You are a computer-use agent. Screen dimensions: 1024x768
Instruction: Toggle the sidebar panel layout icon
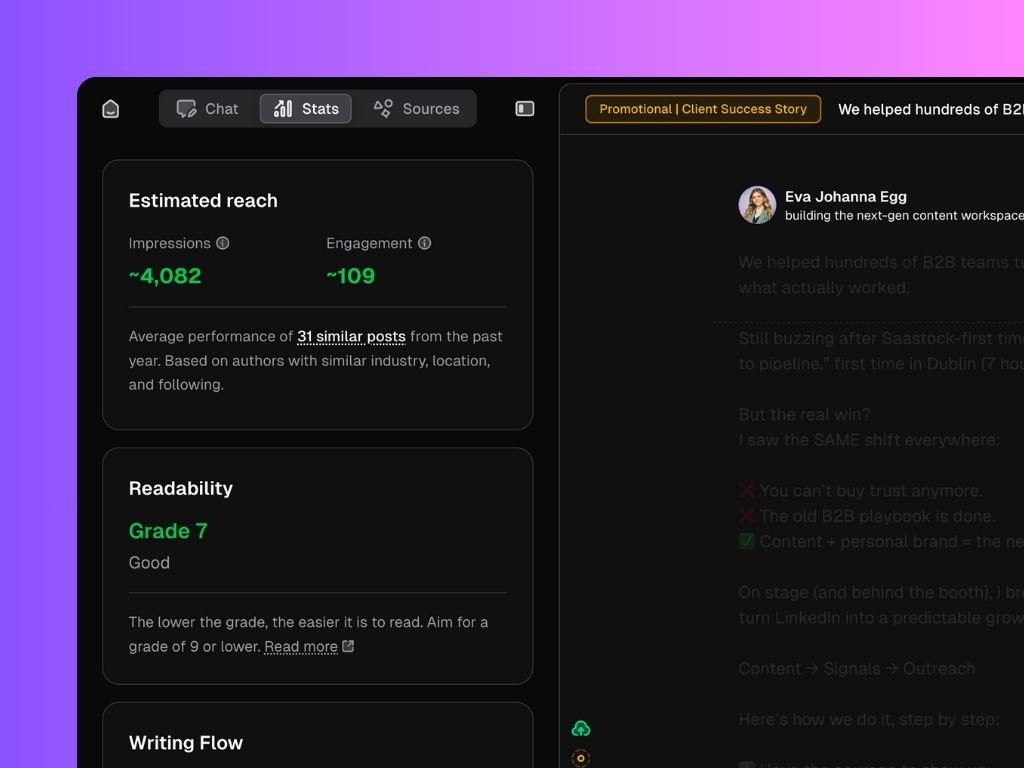525,108
